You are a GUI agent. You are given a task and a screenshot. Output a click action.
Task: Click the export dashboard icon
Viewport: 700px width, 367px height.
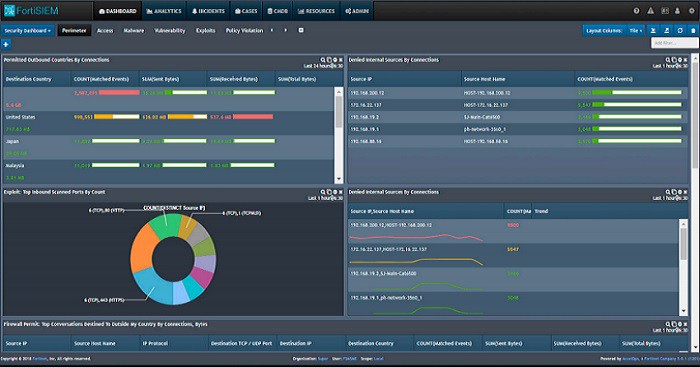[x=667, y=30]
